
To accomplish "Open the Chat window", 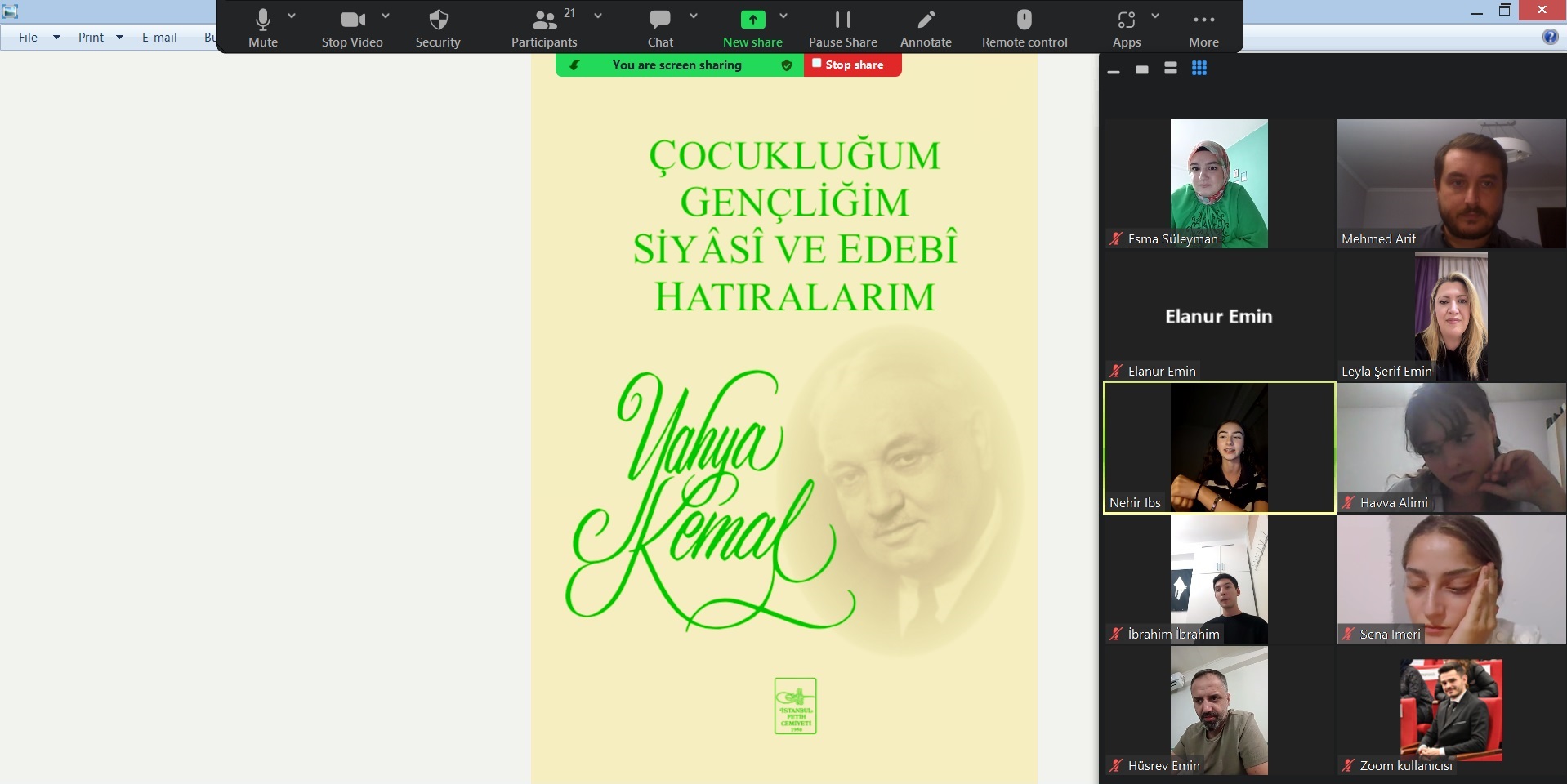I will click(x=660, y=28).
